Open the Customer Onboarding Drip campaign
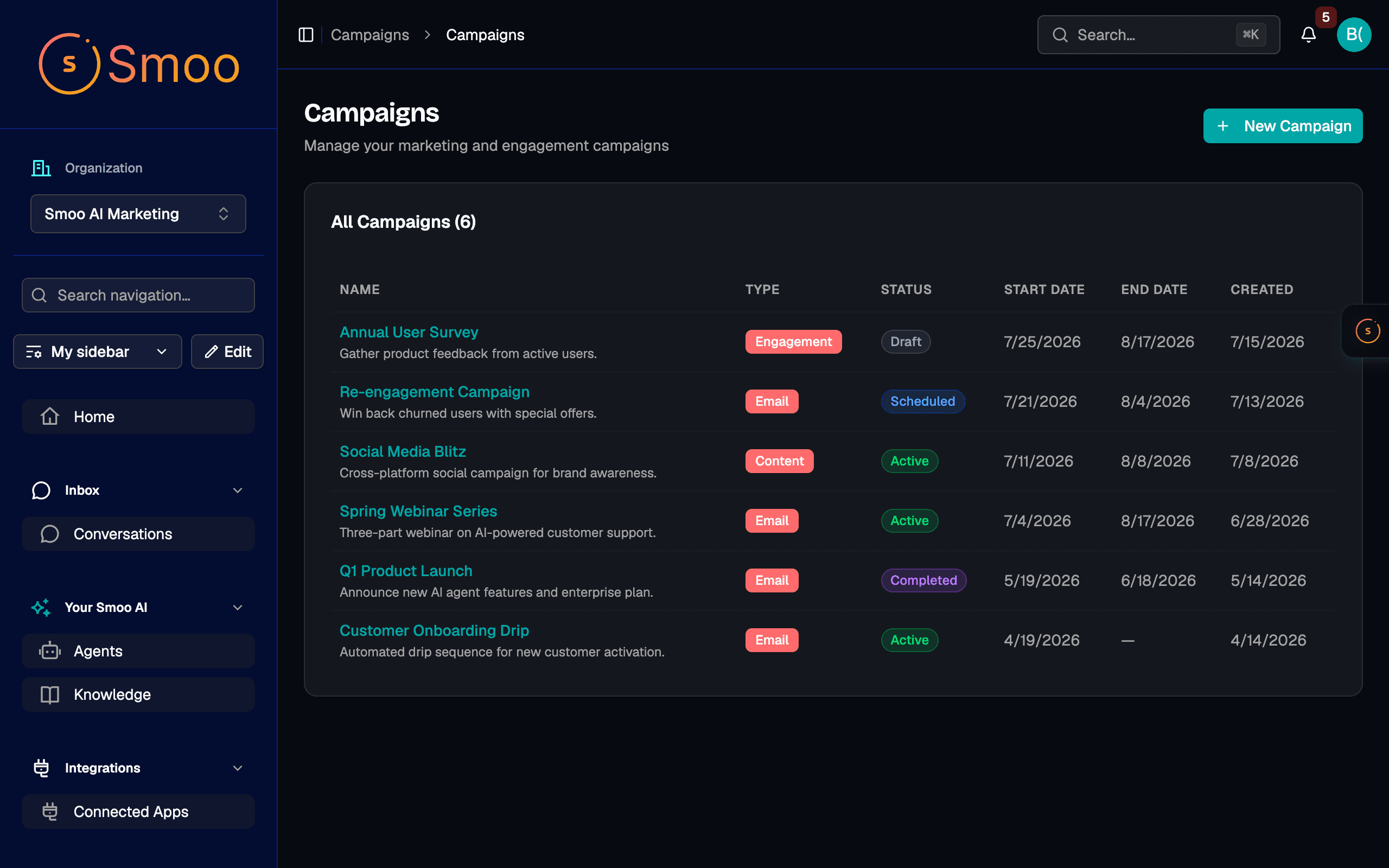This screenshot has width=1389, height=868. [x=434, y=630]
